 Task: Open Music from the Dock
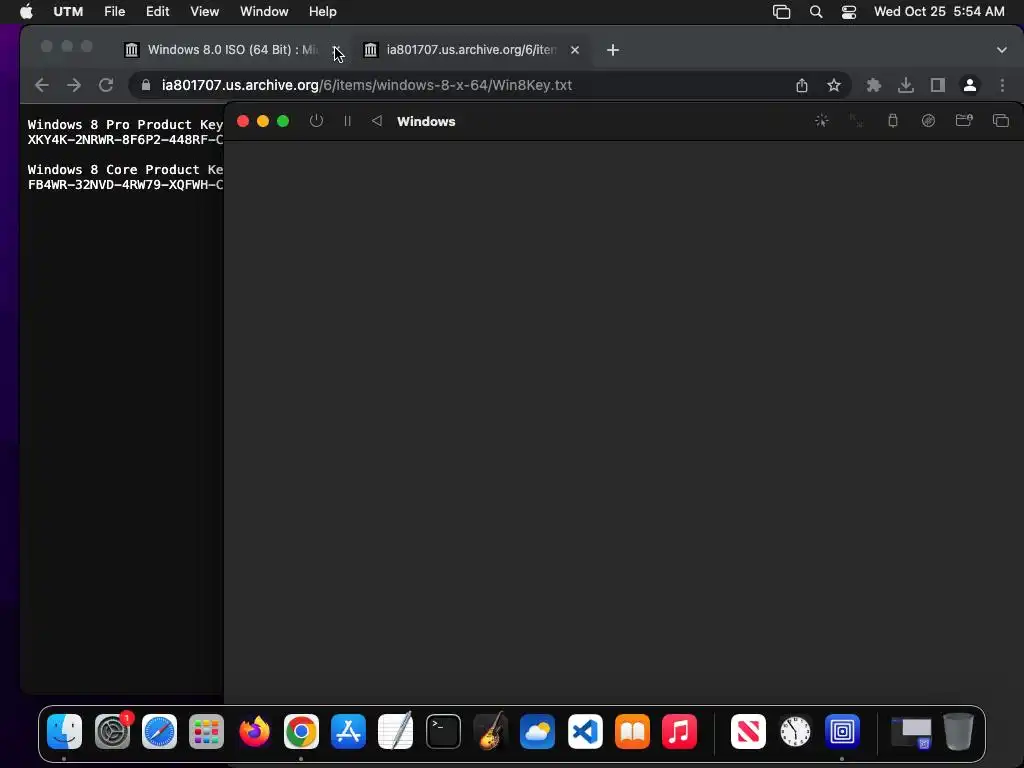[679, 731]
